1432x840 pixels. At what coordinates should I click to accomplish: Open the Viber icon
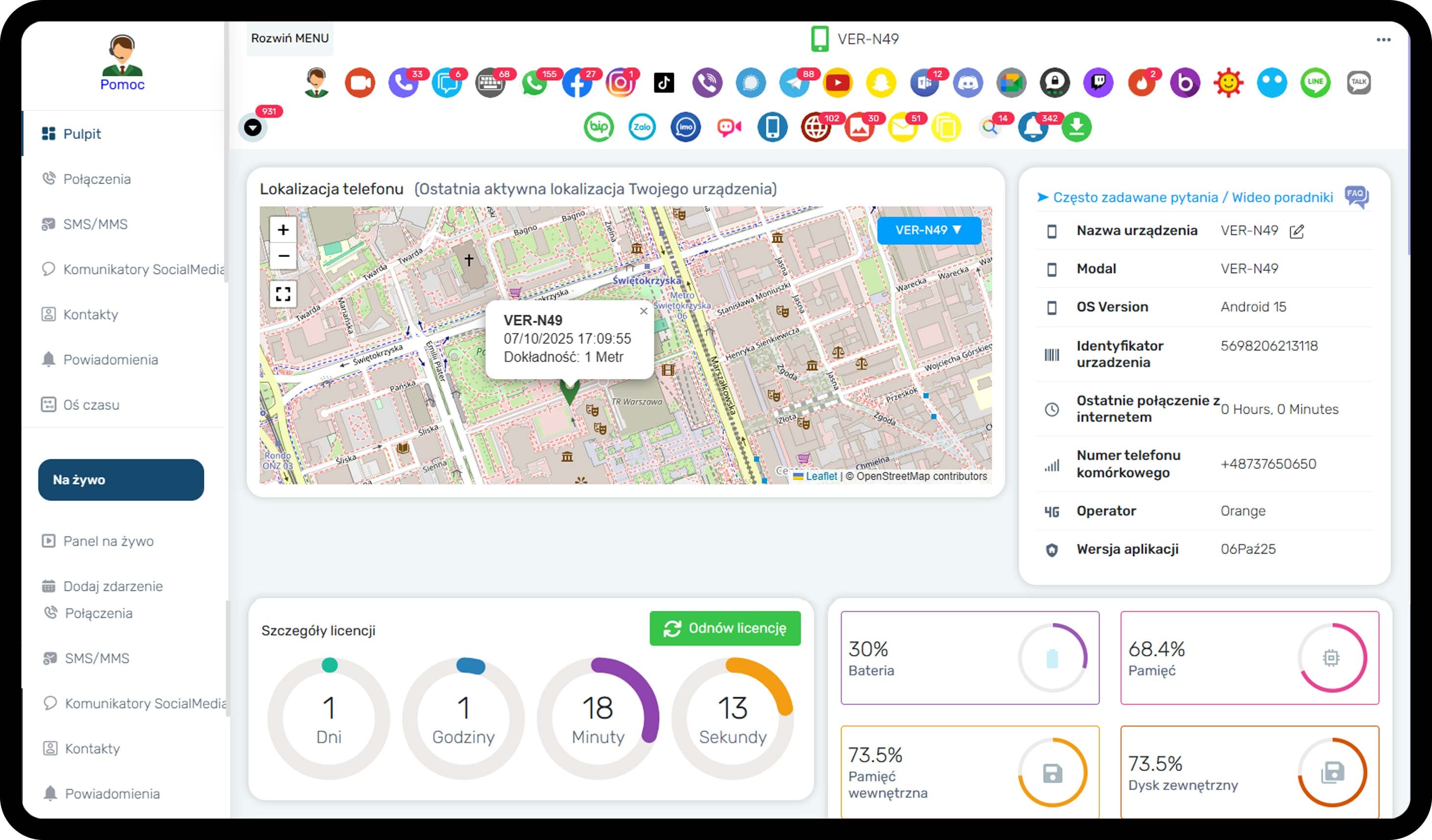708,84
